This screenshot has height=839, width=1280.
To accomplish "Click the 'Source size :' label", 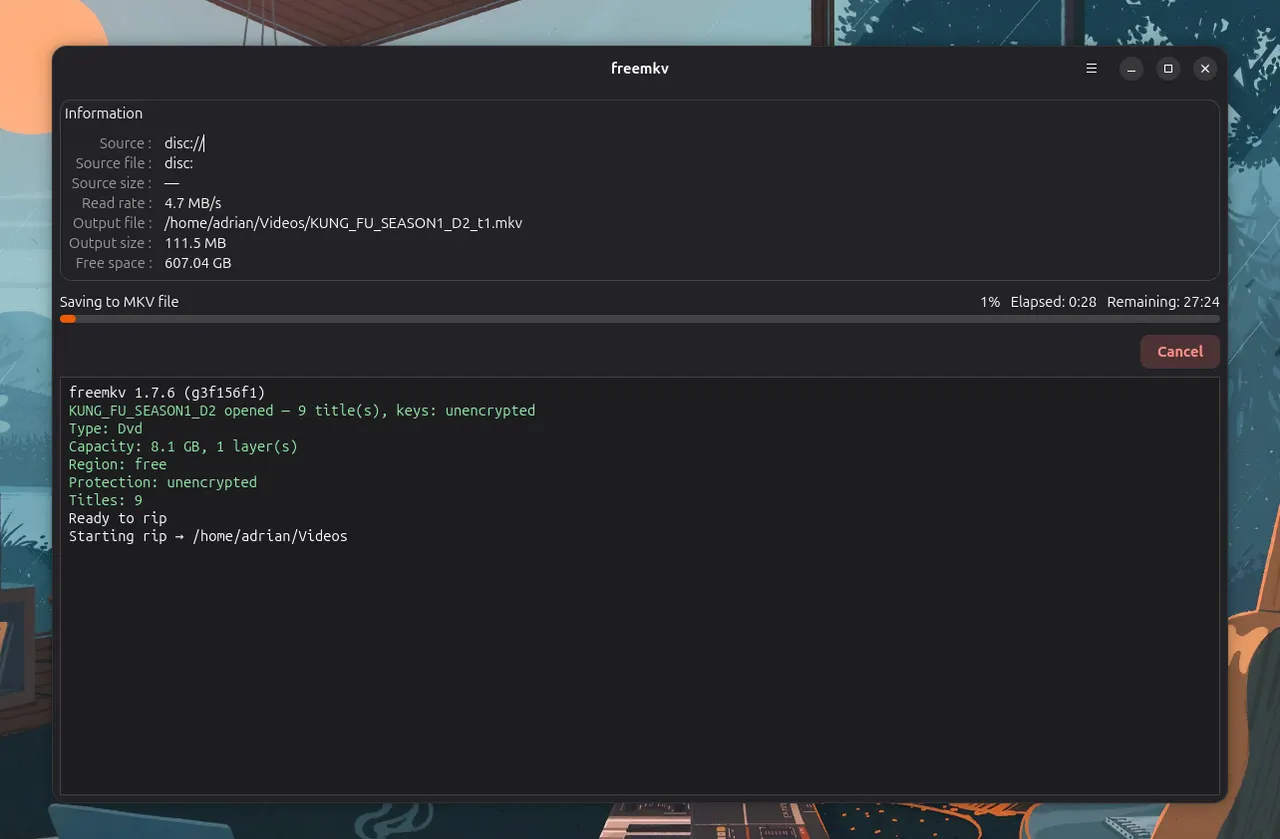I will [112, 183].
